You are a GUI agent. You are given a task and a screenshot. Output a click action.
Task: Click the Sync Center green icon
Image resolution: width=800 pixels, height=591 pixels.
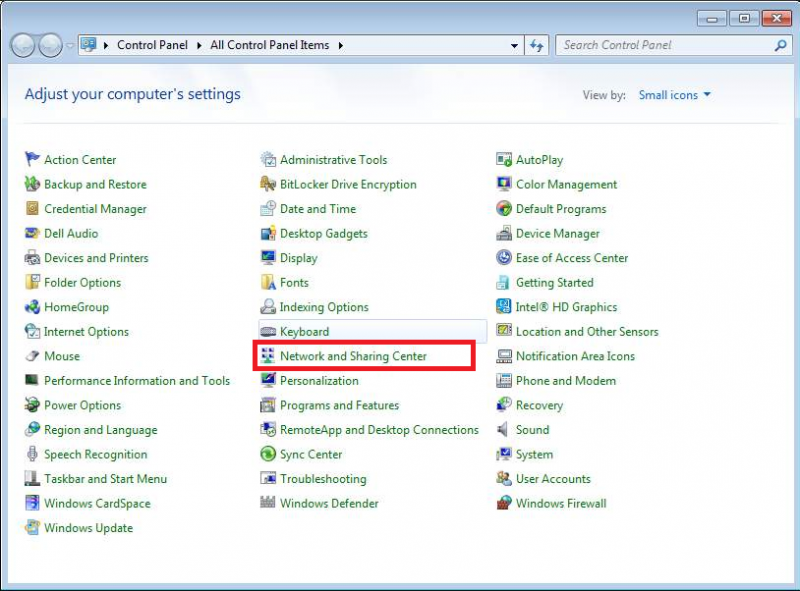(268, 454)
